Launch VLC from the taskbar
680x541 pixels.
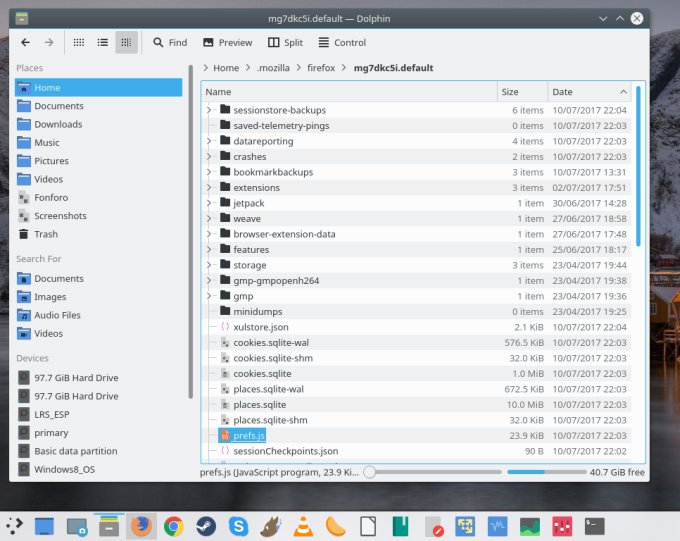[x=303, y=525]
